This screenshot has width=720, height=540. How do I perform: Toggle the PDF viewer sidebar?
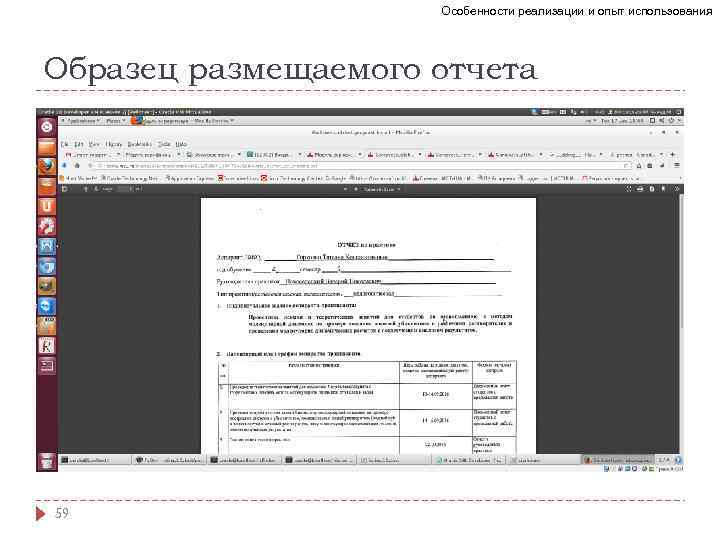(65, 189)
